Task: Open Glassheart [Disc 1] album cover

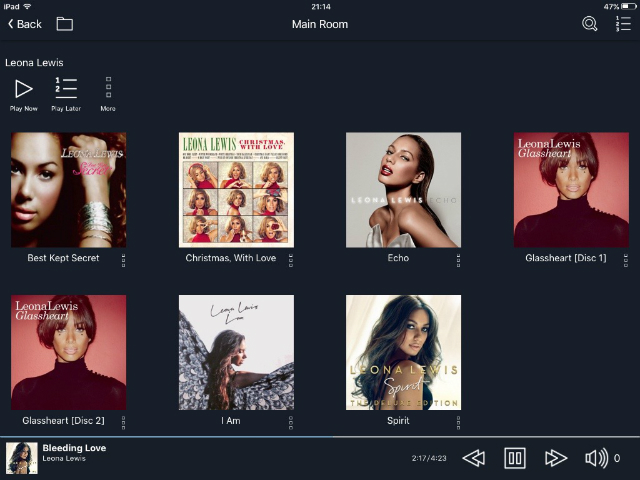Action: point(571,190)
